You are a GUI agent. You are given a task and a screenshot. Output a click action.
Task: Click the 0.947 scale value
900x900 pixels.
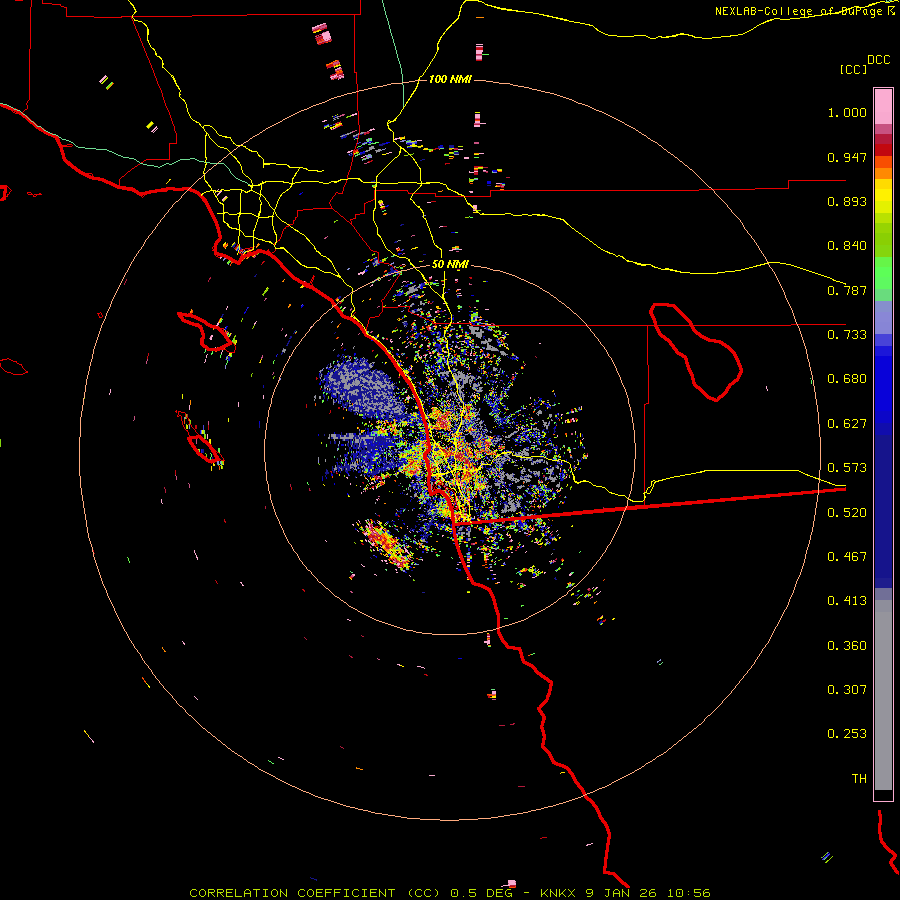click(x=847, y=157)
